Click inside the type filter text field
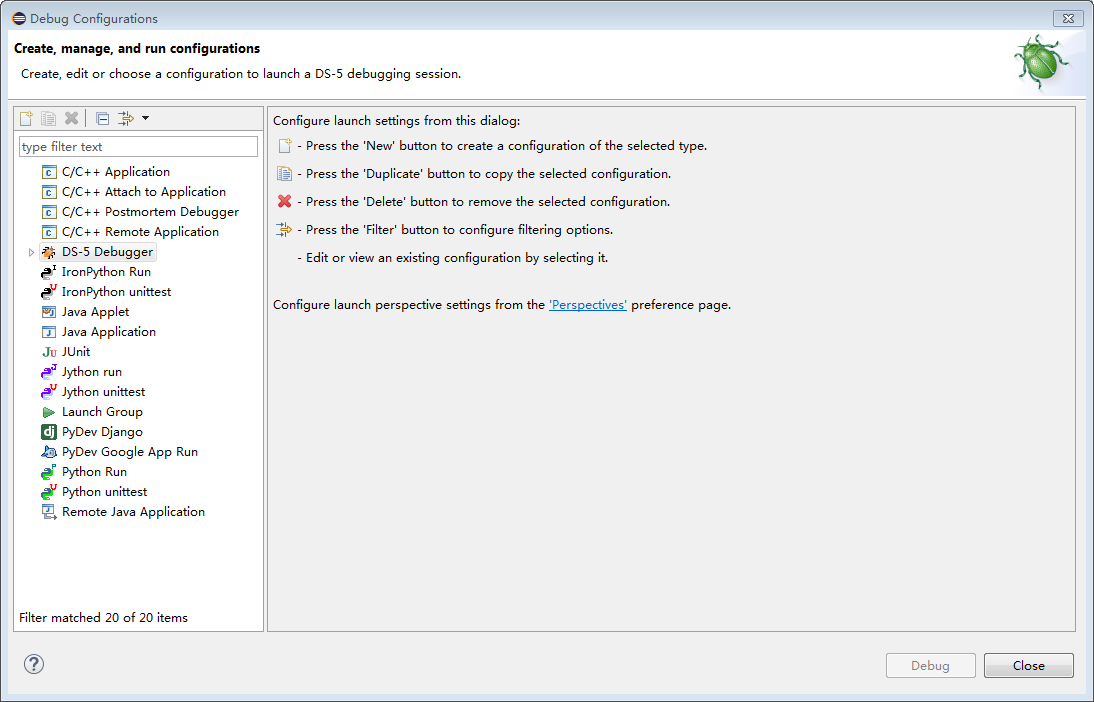Viewport: 1094px width, 702px height. (x=138, y=147)
